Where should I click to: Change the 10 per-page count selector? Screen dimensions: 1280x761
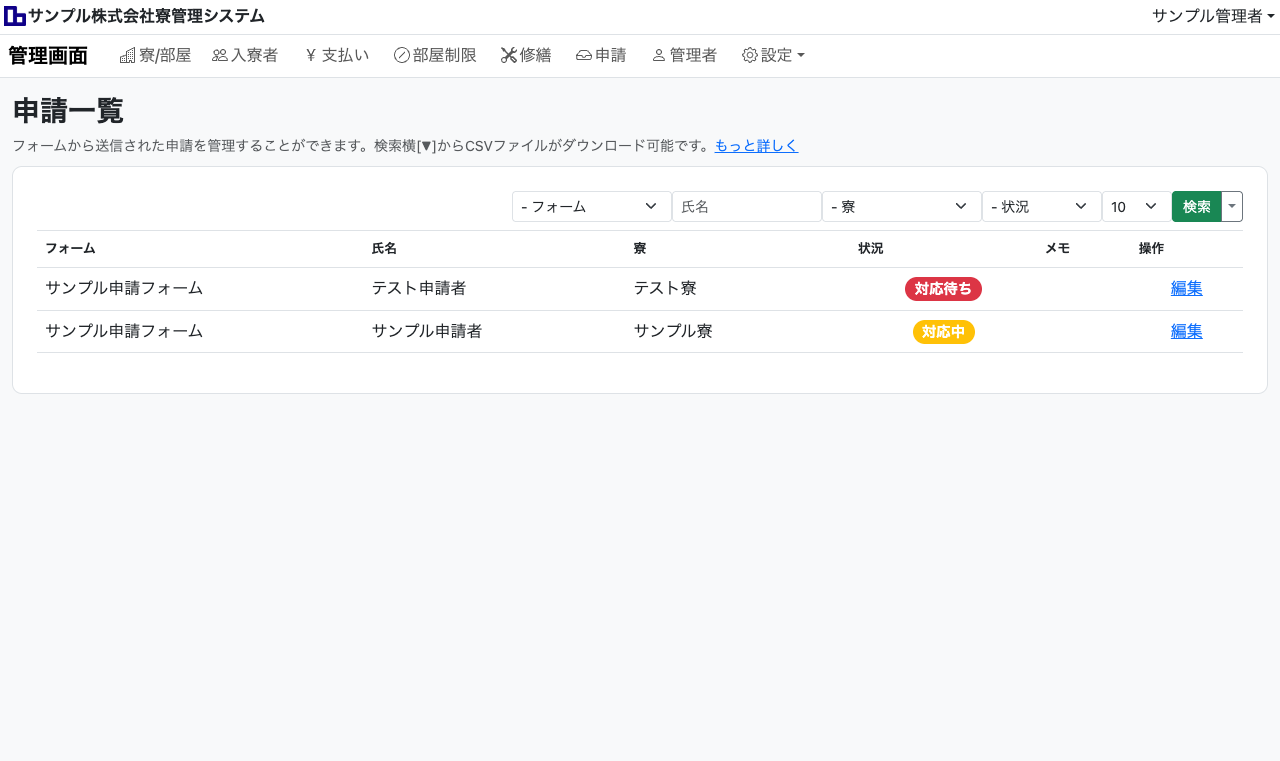pos(1136,207)
